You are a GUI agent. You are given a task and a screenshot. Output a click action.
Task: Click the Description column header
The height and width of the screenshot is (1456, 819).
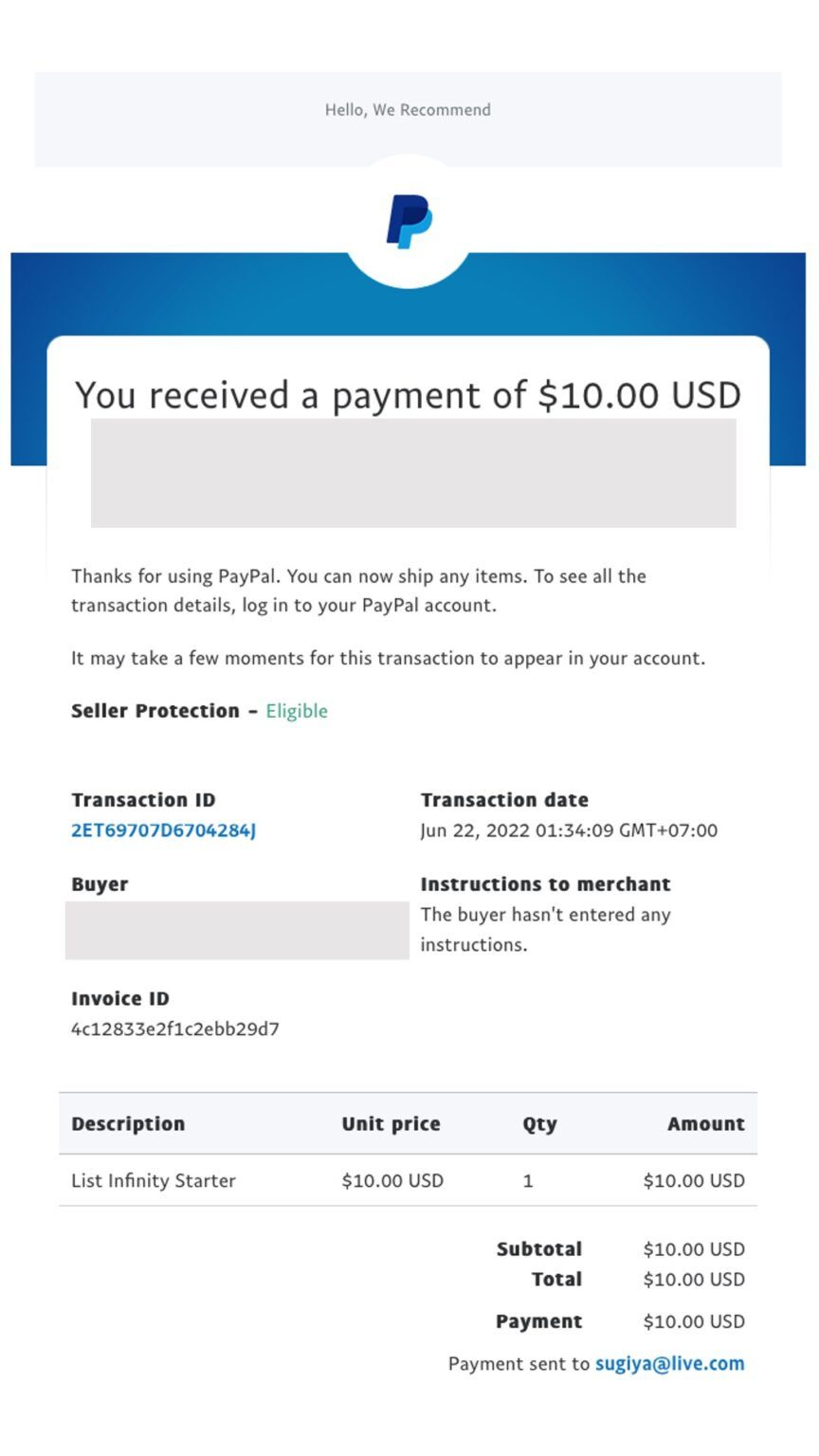pyautogui.click(x=128, y=1123)
